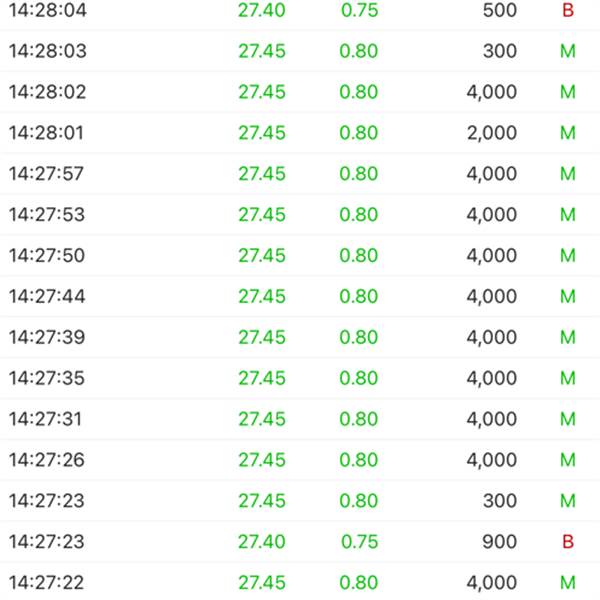Select the 4,000 volume at 14:28:02
This screenshot has width=600, height=600.
point(492,92)
